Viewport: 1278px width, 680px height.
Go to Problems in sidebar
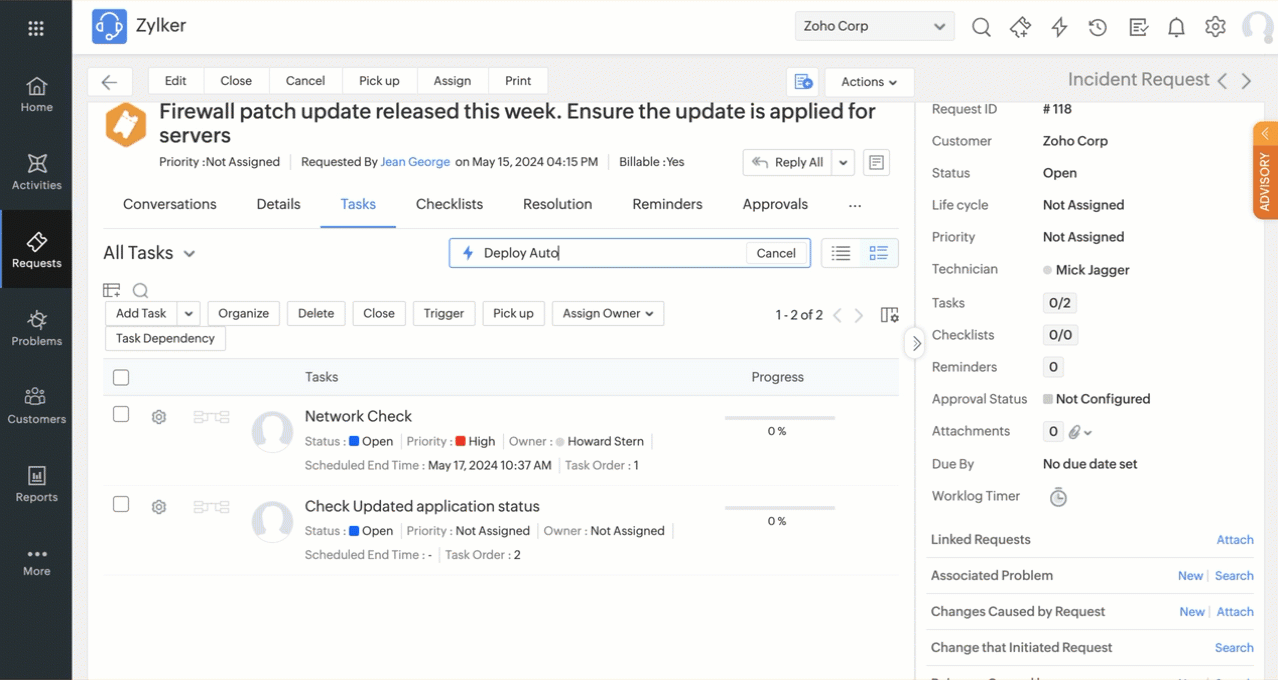36,327
